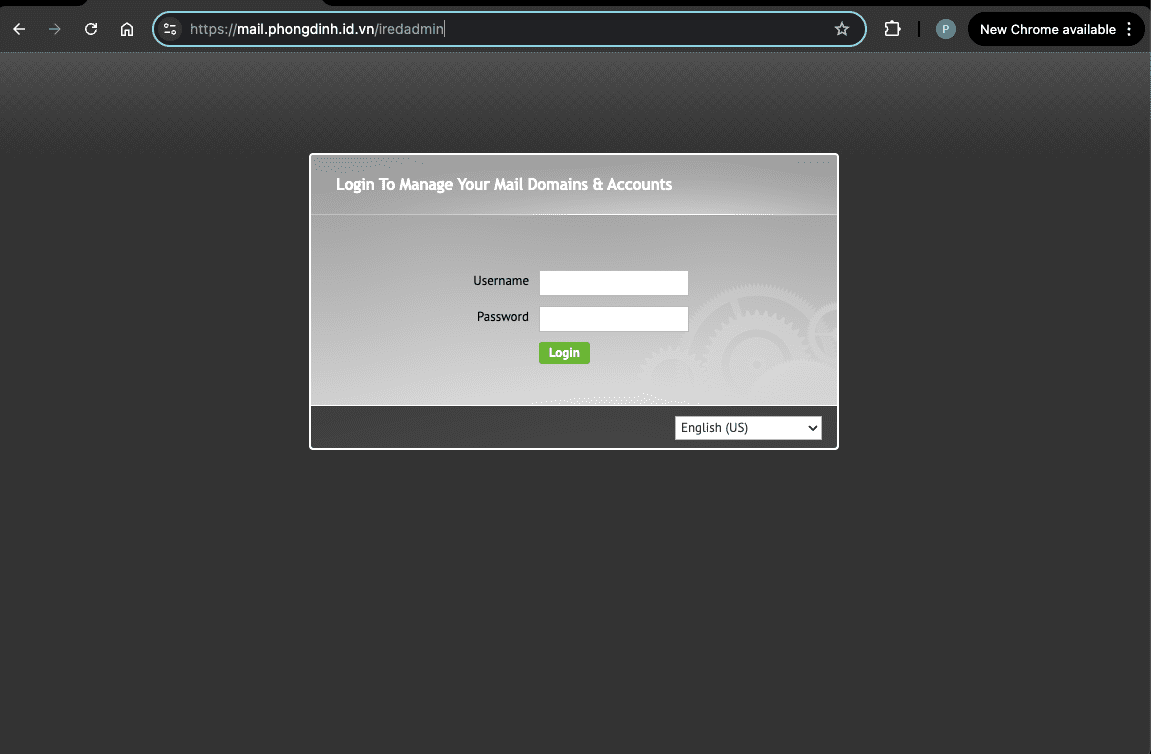Open the Extensions puzzle icon
Image resolution: width=1151 pixels, height=754 pixels.
(892, 29)
